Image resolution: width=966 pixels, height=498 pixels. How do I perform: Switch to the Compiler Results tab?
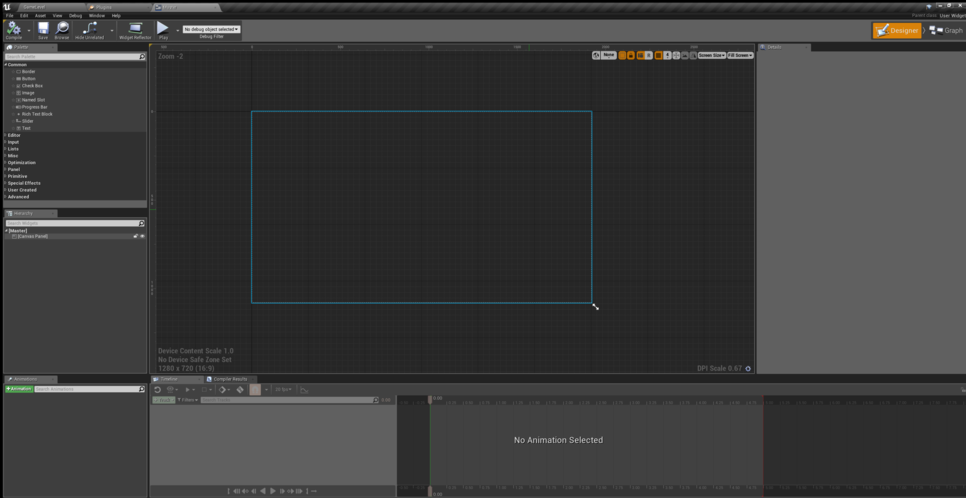(229, 379)
